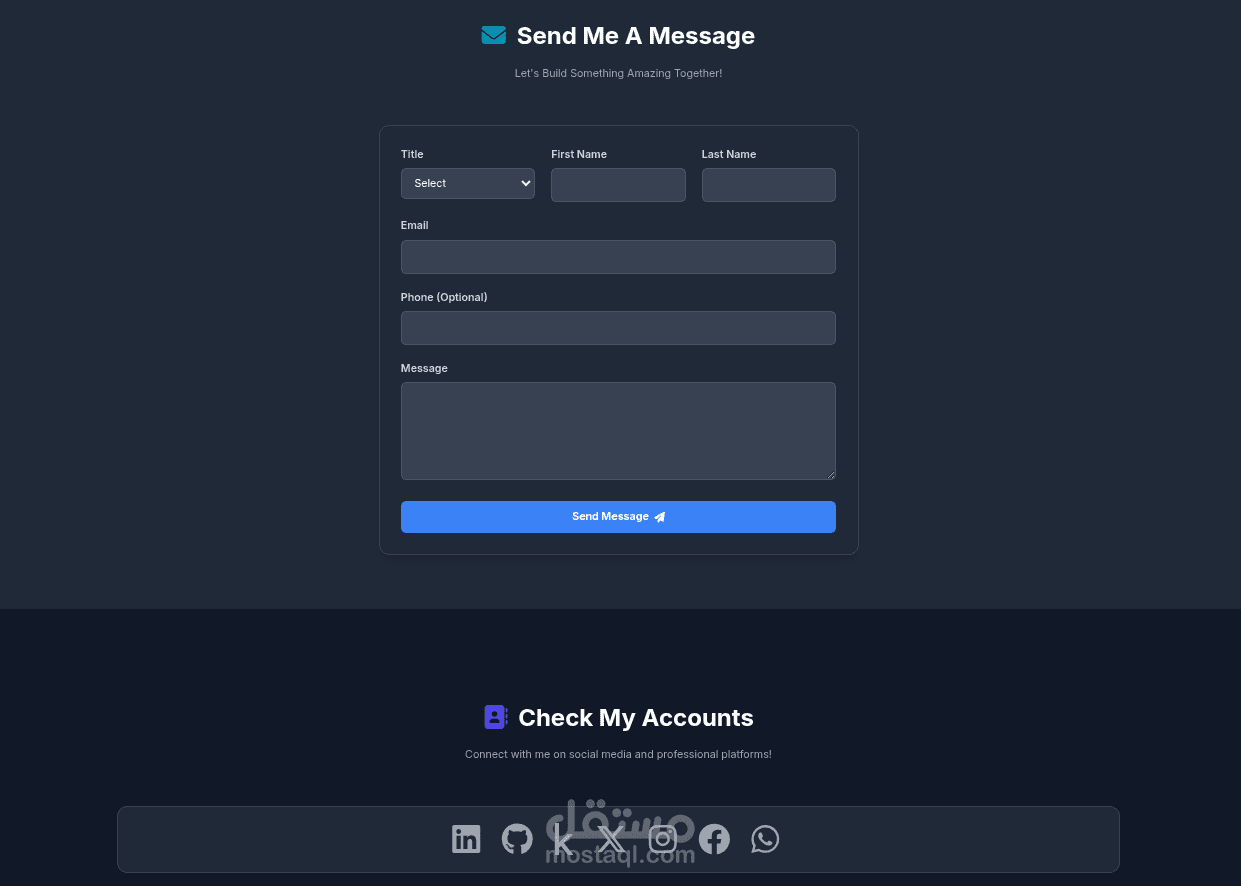Open the Facebook icon link
This screenshot has height=886, width=1241.
pyautogui.click(x=714, y=839)
